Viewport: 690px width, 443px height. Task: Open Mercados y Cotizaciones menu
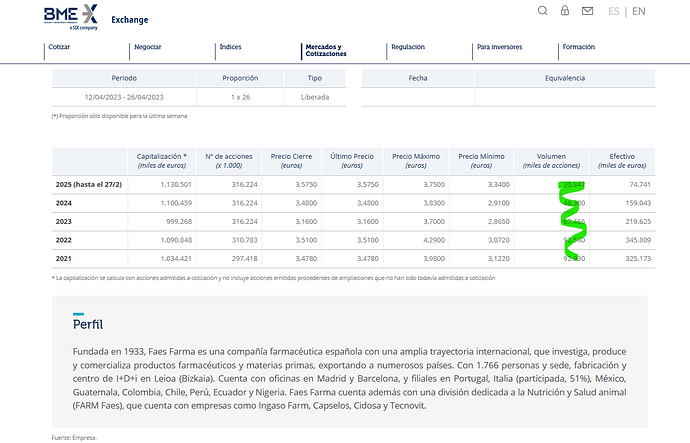(326, 50)
